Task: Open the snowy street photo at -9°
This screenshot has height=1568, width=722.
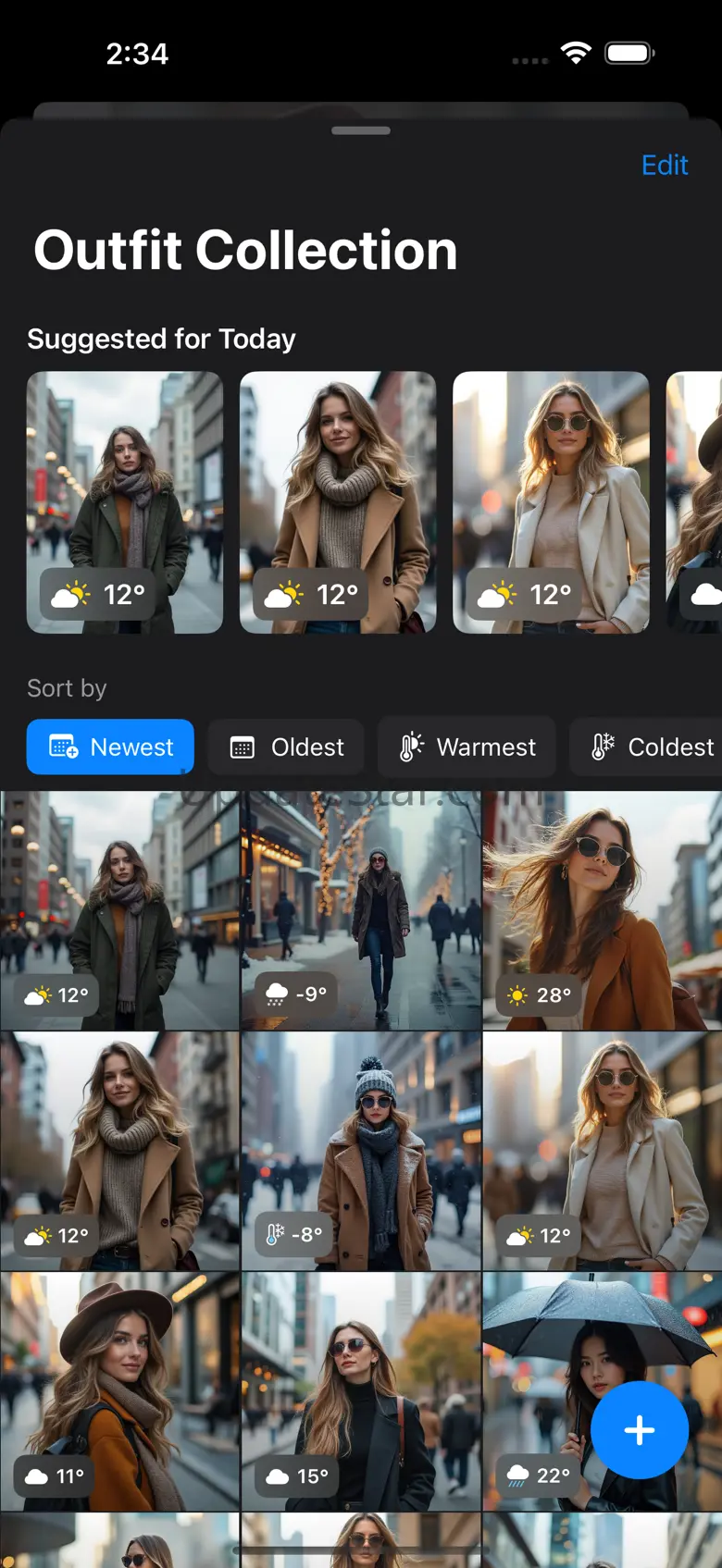Action: pyautogui.click(x=361, y=910)
